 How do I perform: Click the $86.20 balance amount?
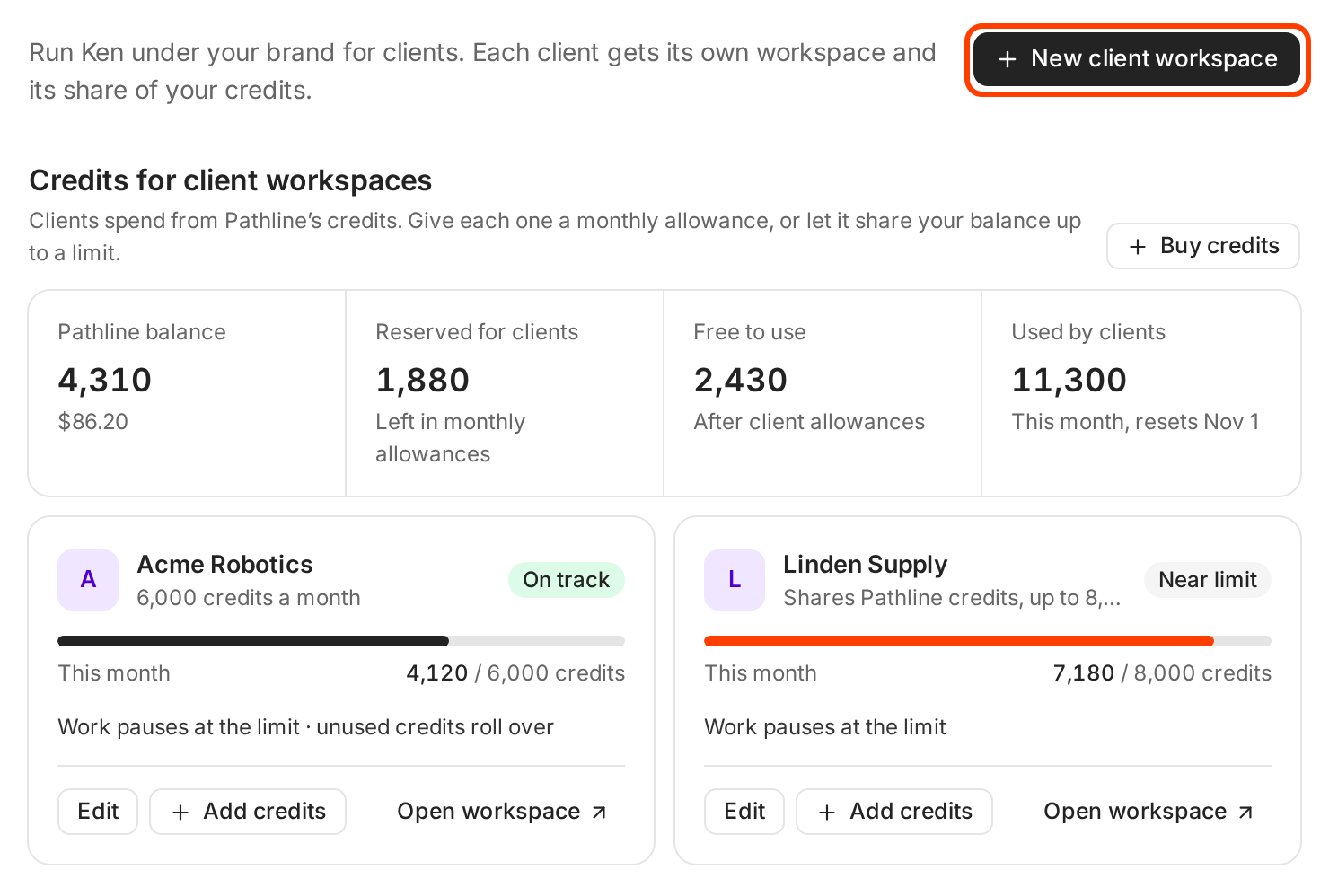point(93,422)
